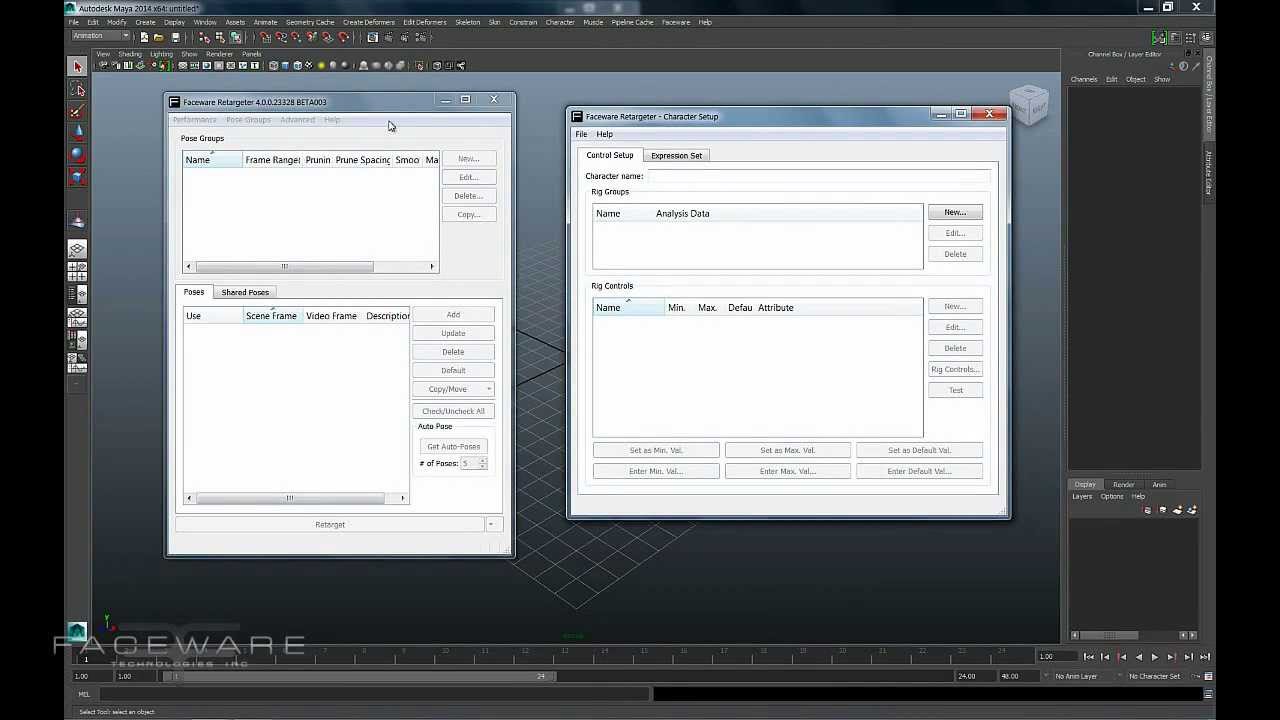Toggle Snap to curves magnet icon
This screenshot has height=720, width=1280.
[x=282, y=37]
